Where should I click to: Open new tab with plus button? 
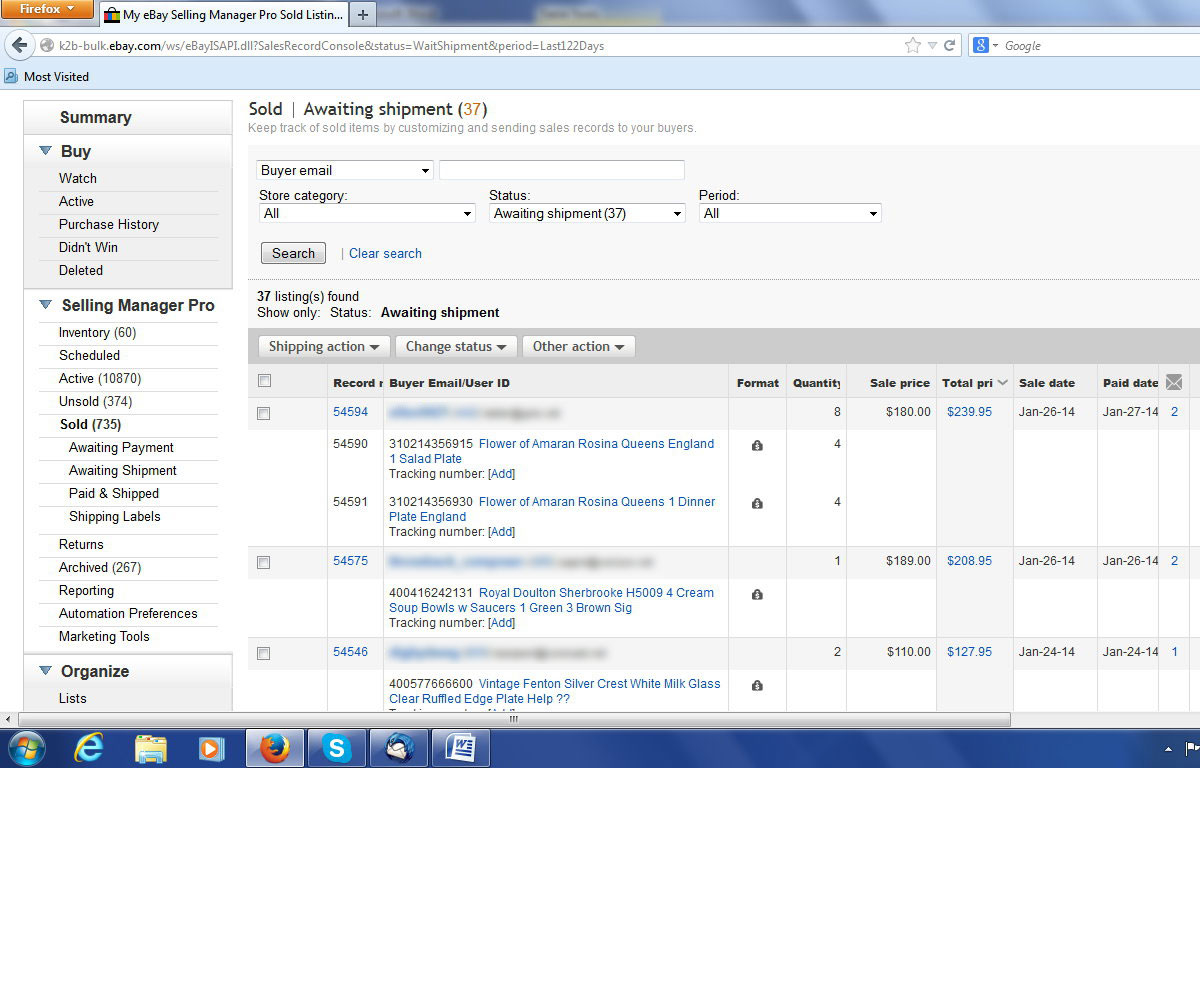(x=362, y=14)
